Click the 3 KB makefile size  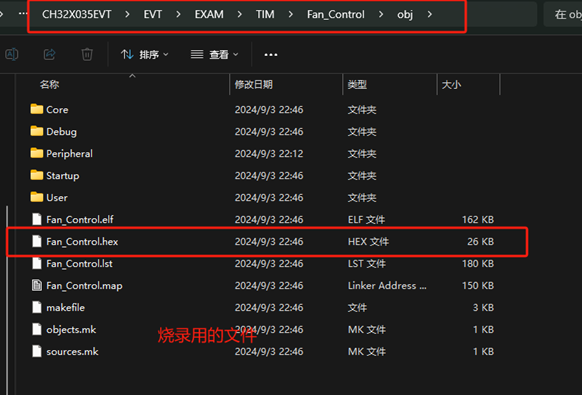483,307
